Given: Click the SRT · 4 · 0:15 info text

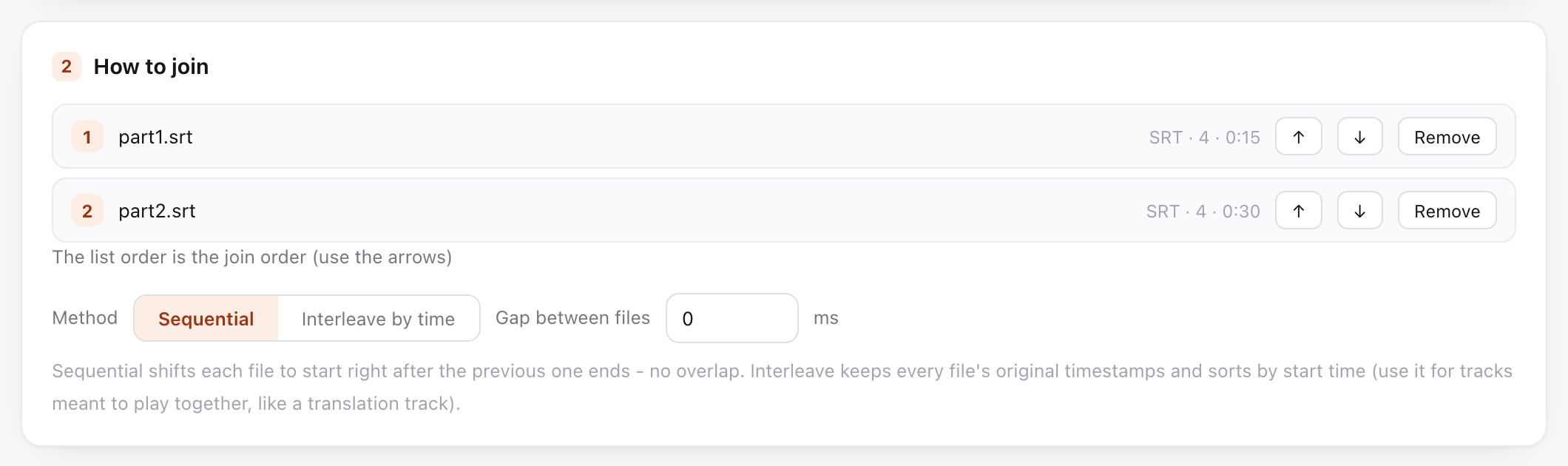Looking at the screenshot, I should [x=1204, y=138].
